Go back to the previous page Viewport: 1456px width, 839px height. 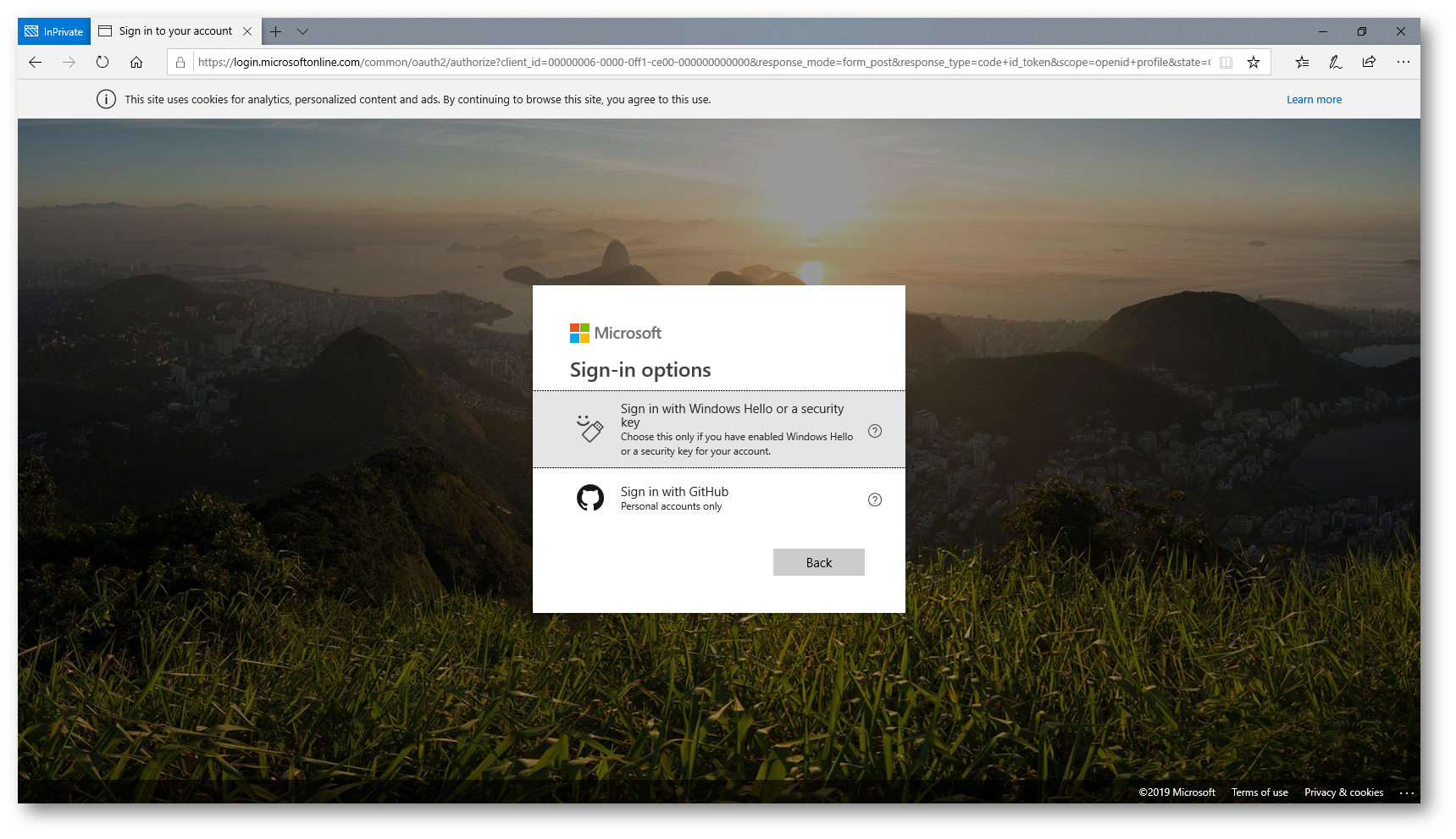pyautogui.click(x=36, y=62)
